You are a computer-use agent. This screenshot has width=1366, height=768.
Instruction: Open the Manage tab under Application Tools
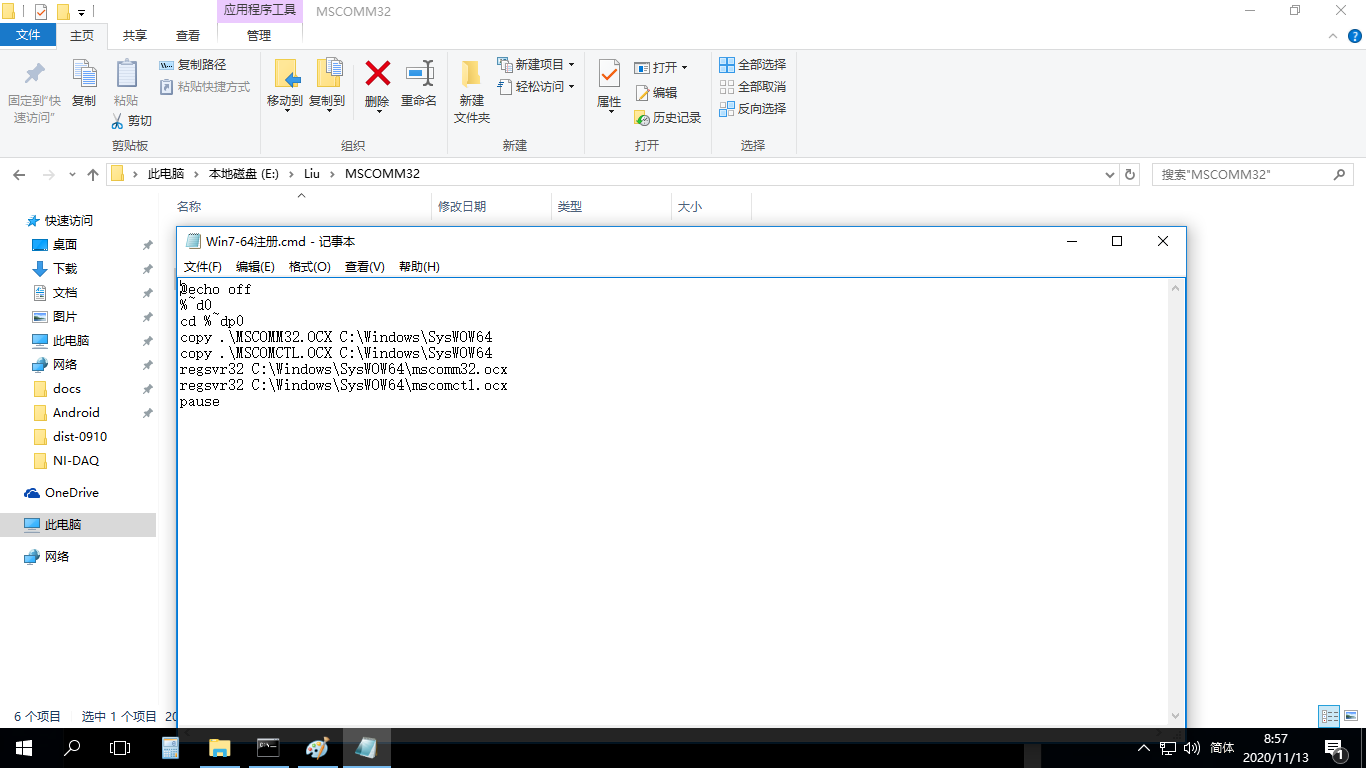259,35
